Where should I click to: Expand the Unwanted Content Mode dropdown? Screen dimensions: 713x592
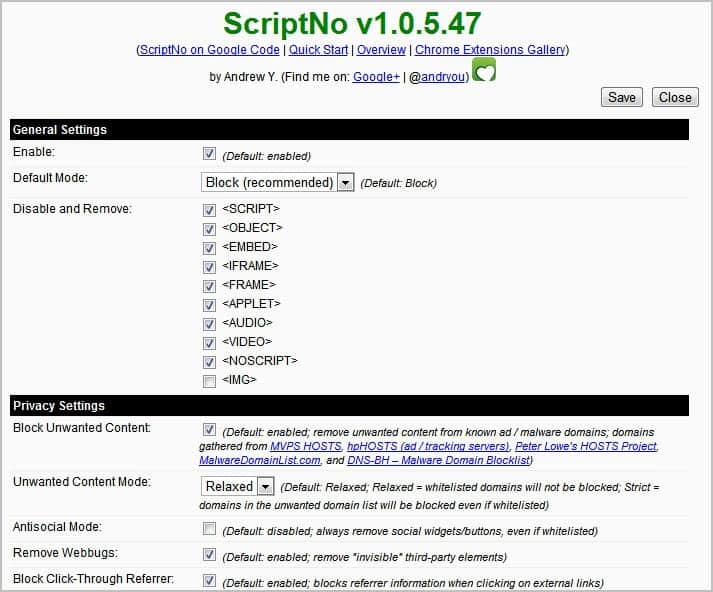(238, 486)
